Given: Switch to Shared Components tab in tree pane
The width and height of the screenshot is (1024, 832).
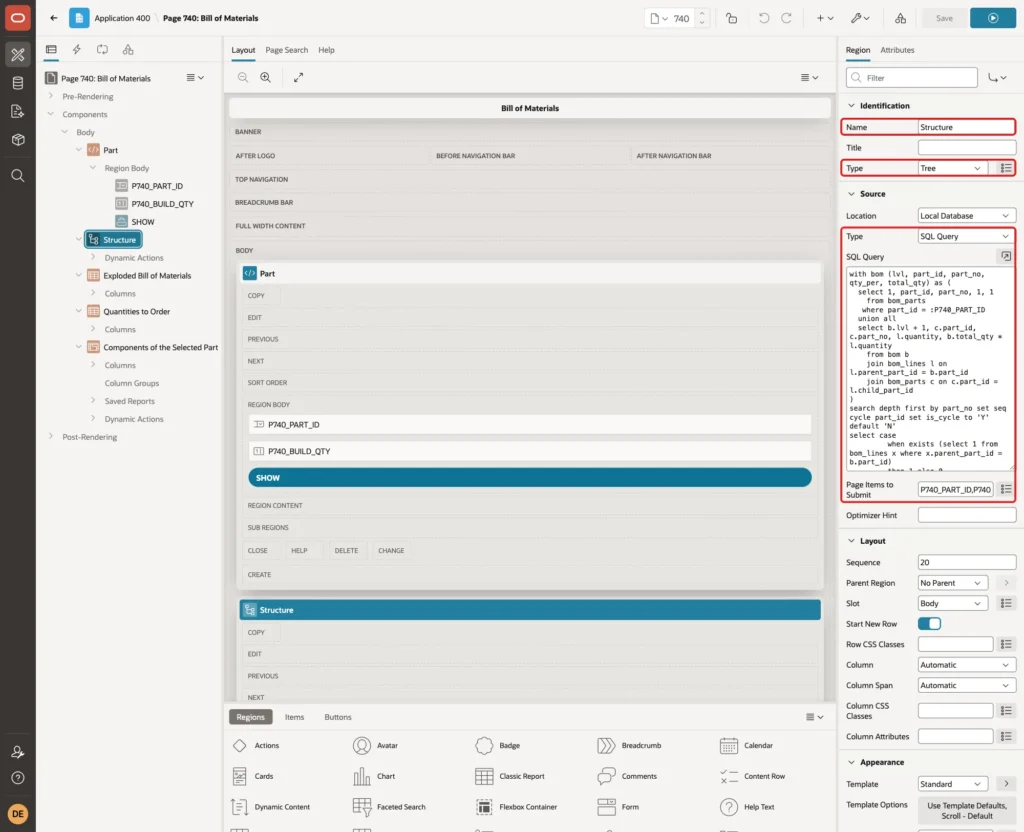Looking at the screenshot, I should [x=128, y=50].
